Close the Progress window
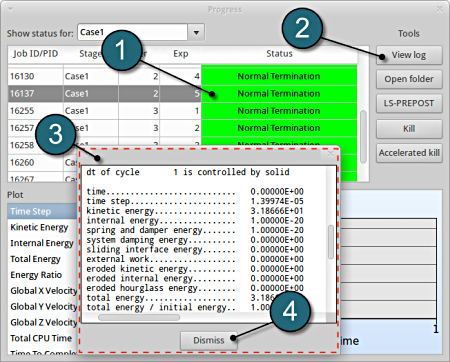The image size is (450, 362). 440,9
